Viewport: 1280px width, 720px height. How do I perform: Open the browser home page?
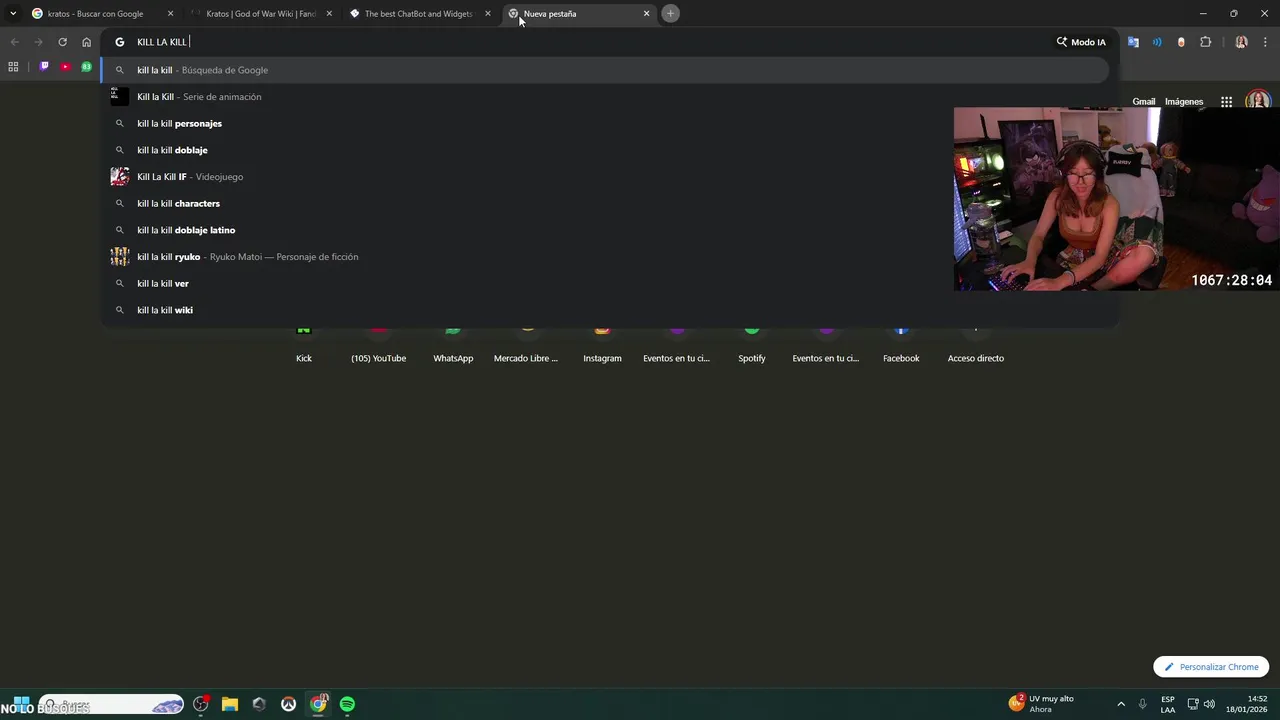pyautogui.click(x=86, y=42)
